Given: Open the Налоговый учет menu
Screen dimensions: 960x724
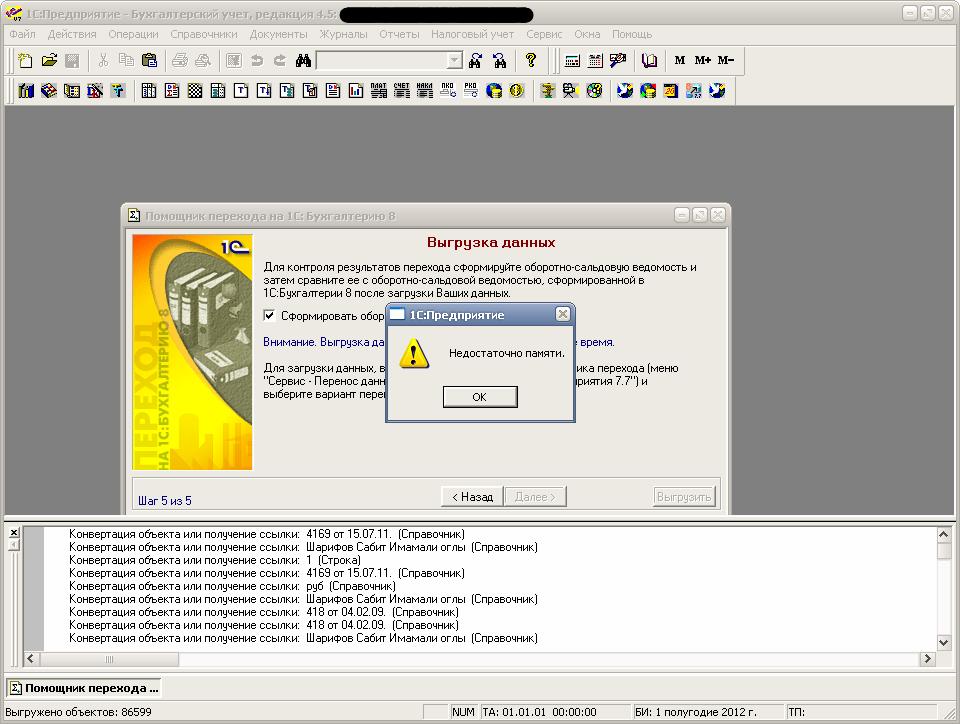Looking at the screenshot, I should pos(472,34).
